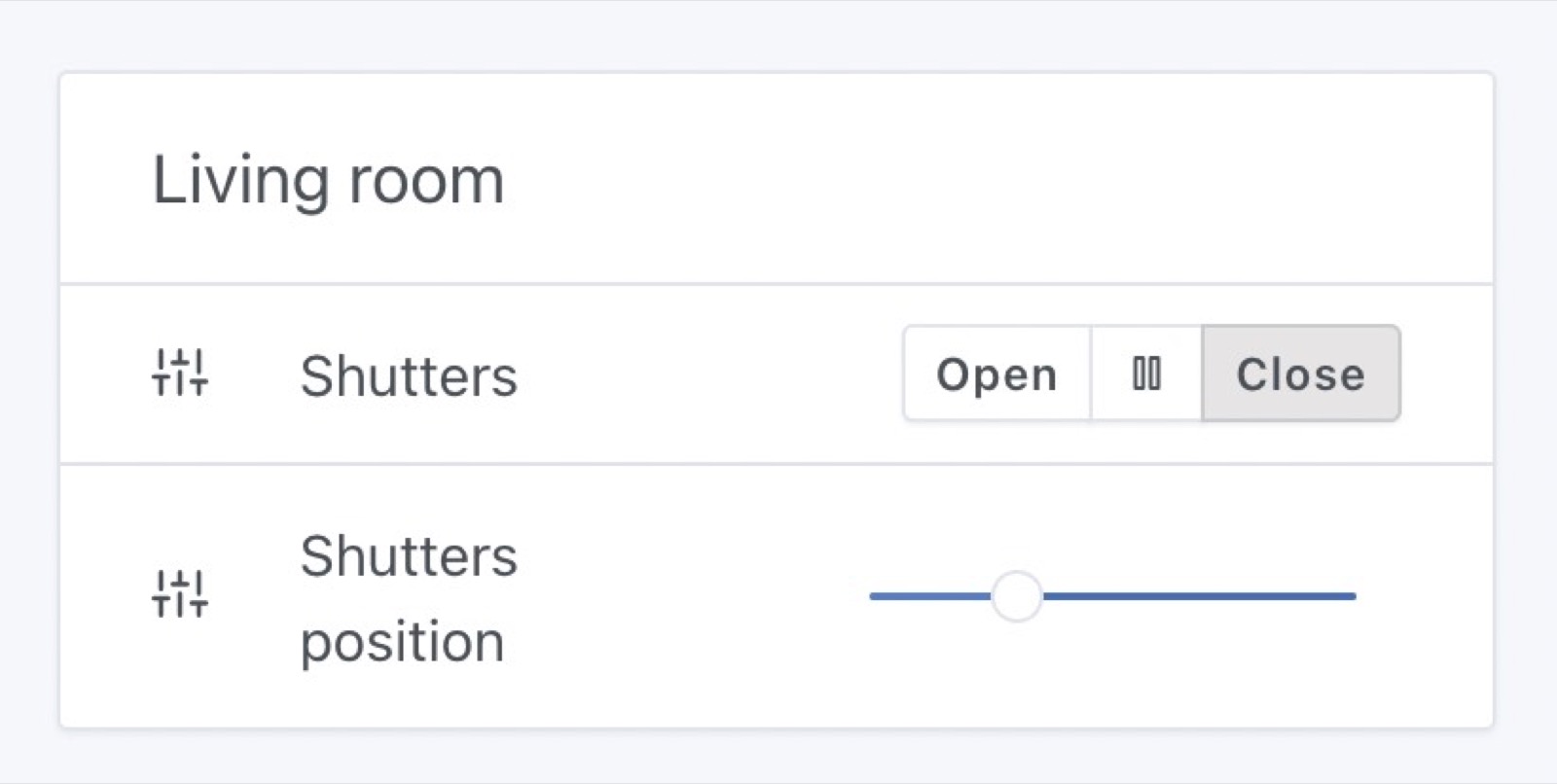Click the Living room card title

[328, 181]
